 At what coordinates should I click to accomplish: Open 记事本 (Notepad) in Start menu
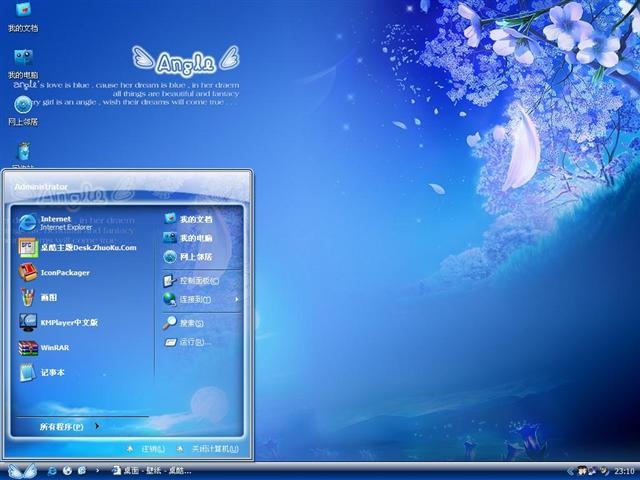(52, 372)
